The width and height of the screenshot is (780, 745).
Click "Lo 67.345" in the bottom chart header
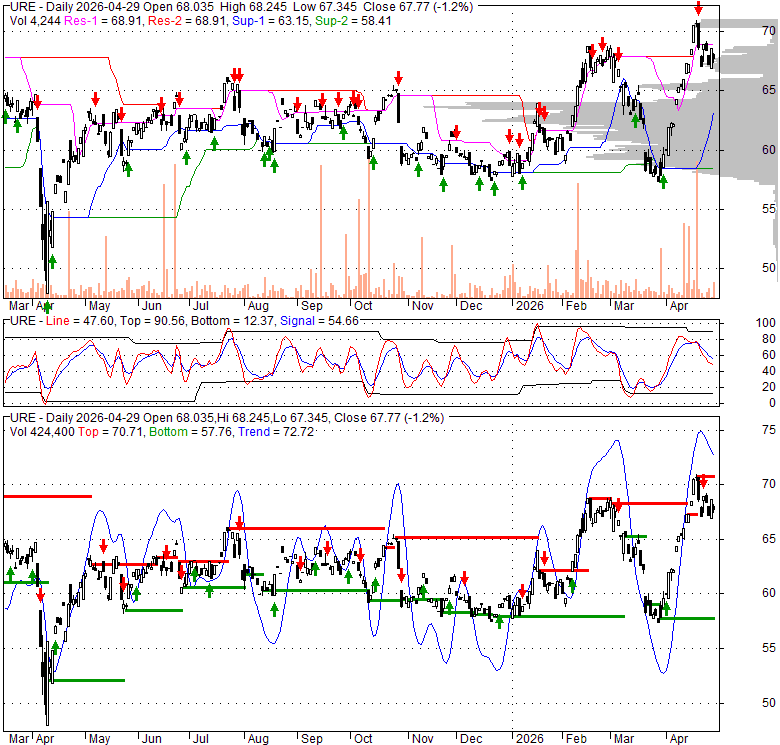point(300,418)
